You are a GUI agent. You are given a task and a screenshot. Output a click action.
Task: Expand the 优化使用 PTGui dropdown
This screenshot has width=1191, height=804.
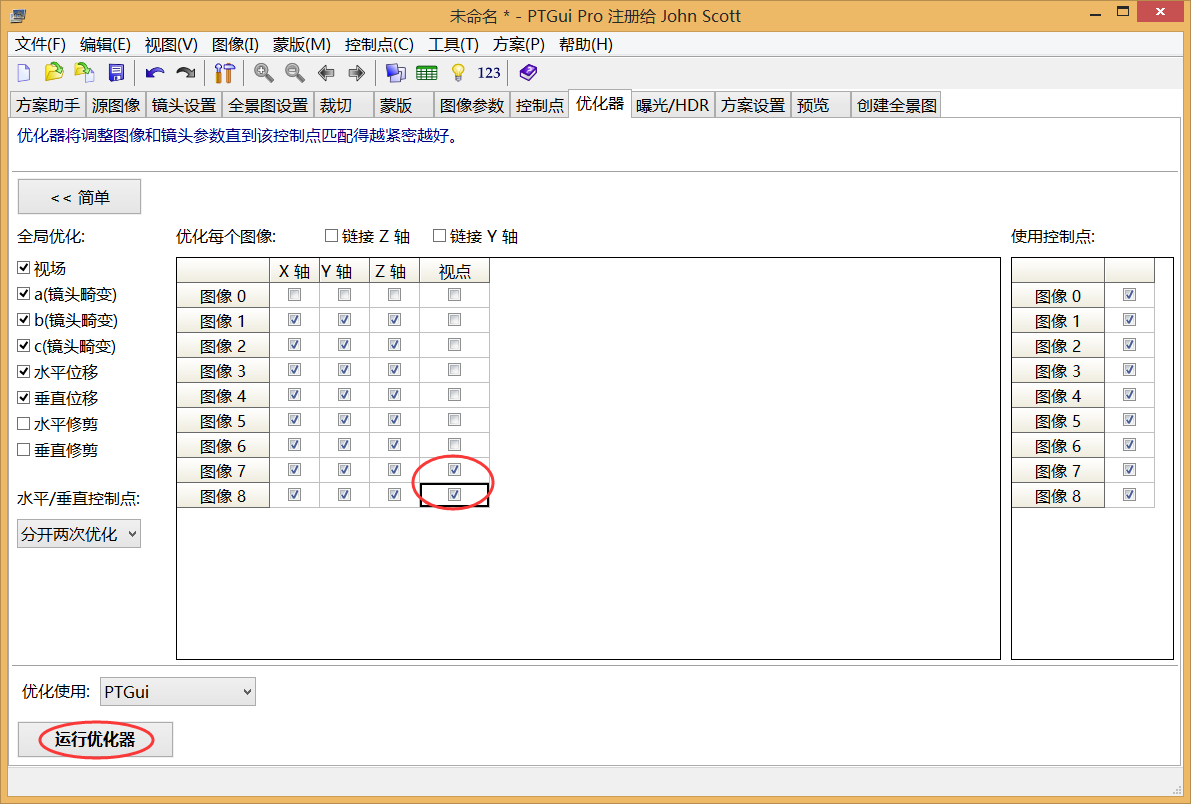(178, 691)
